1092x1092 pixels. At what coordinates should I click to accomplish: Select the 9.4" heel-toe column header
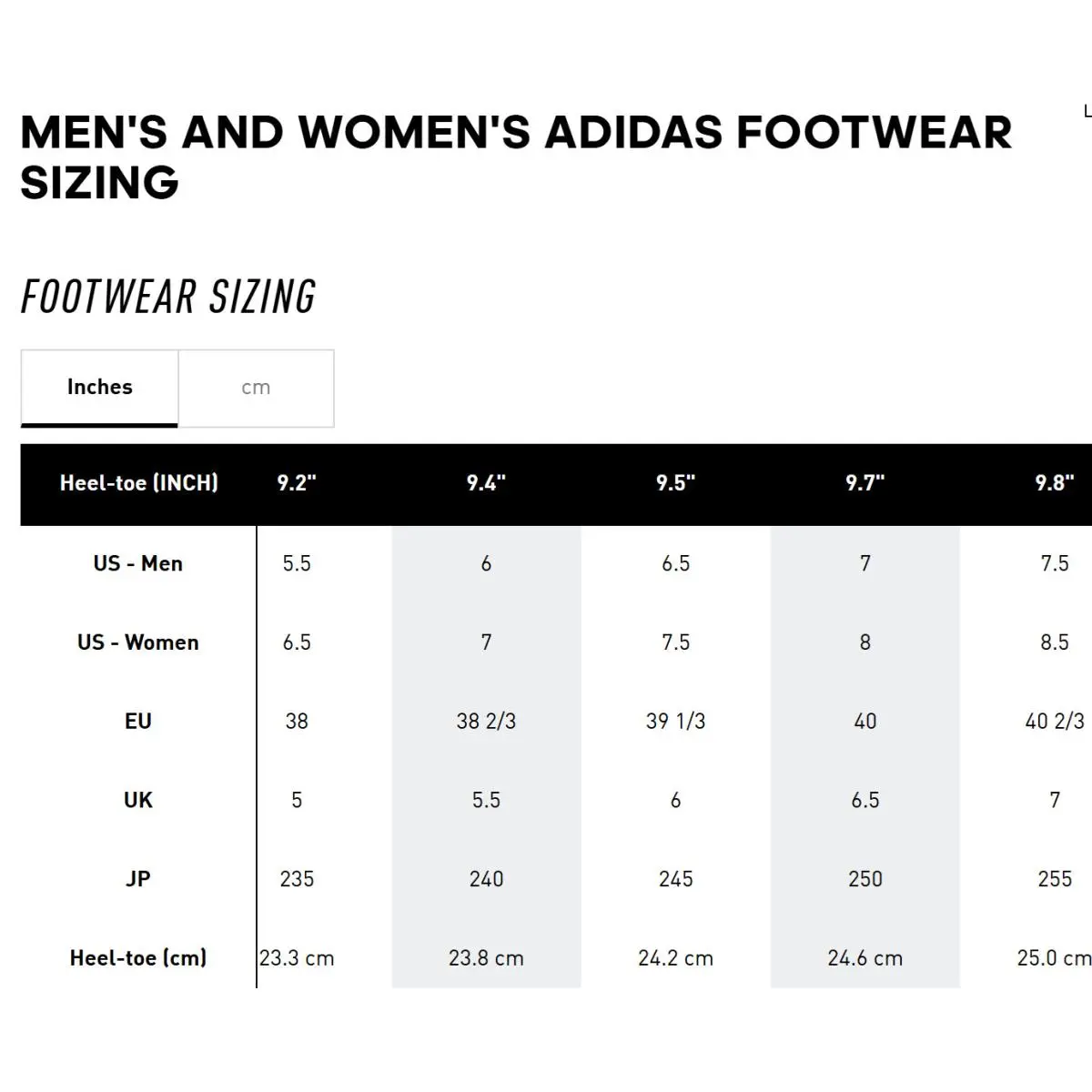(486, 483)
